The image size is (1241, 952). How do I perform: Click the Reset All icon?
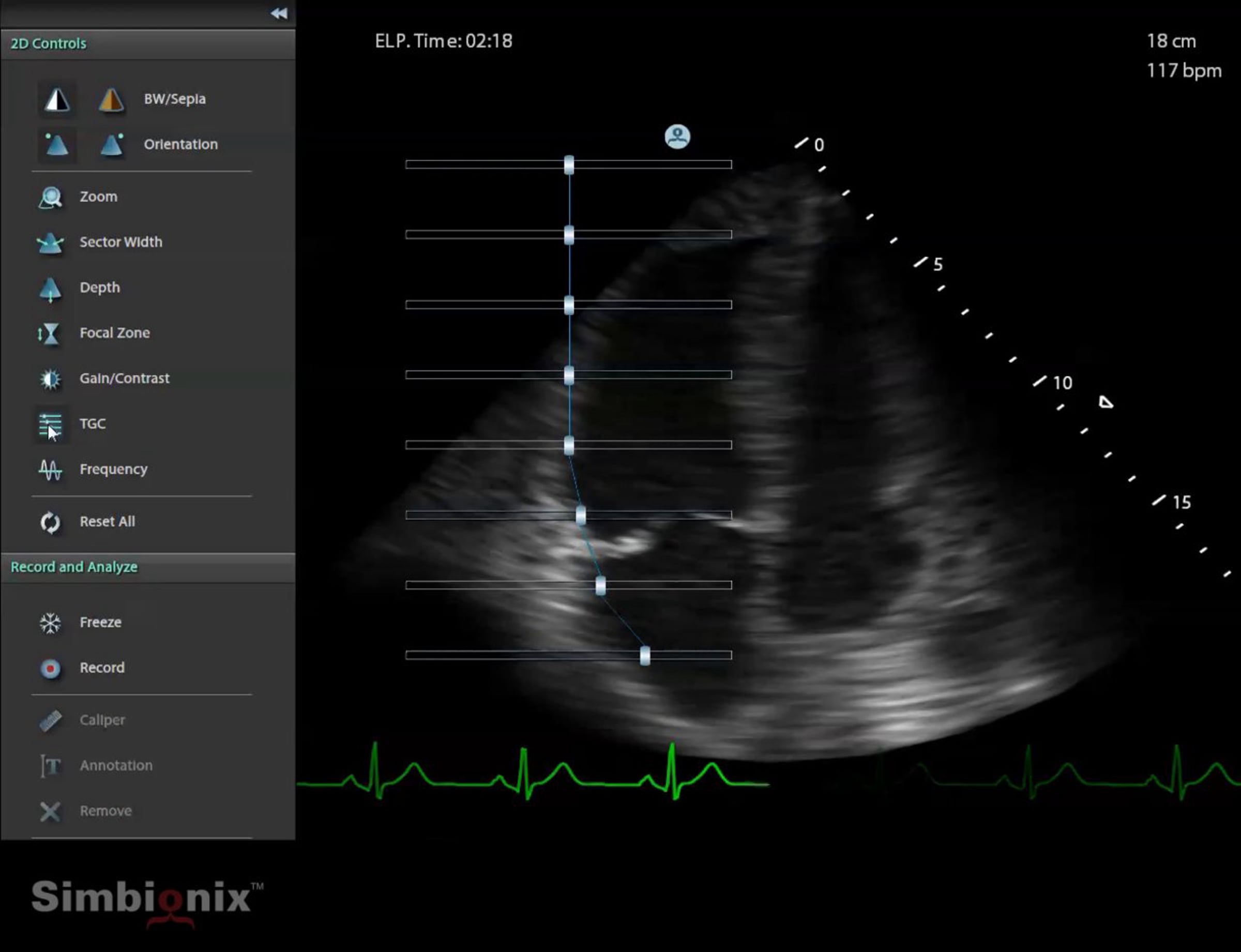(x=51, y=522)
